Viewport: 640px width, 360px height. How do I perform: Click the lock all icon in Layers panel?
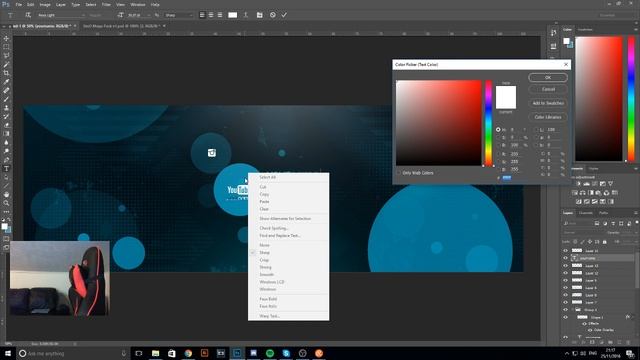pos(604,242)
